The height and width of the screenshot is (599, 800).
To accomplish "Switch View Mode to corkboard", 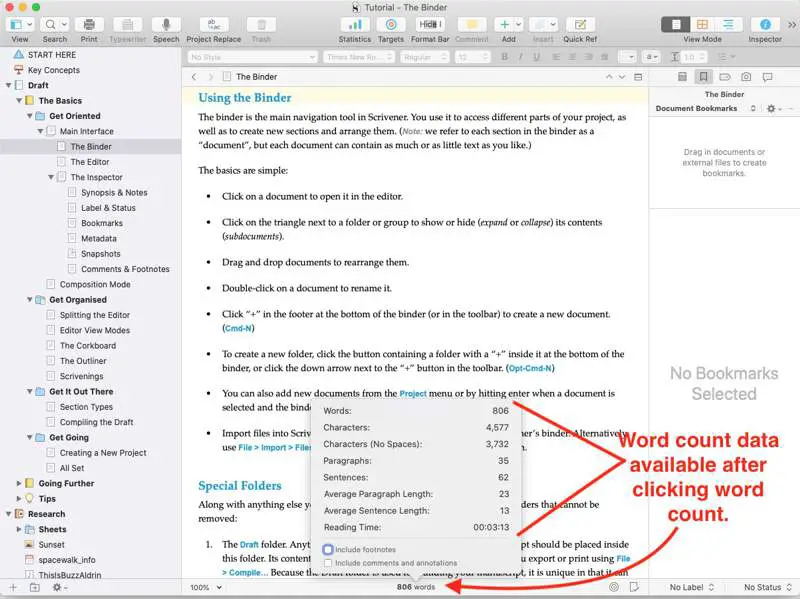I will [x=703, y=24].
